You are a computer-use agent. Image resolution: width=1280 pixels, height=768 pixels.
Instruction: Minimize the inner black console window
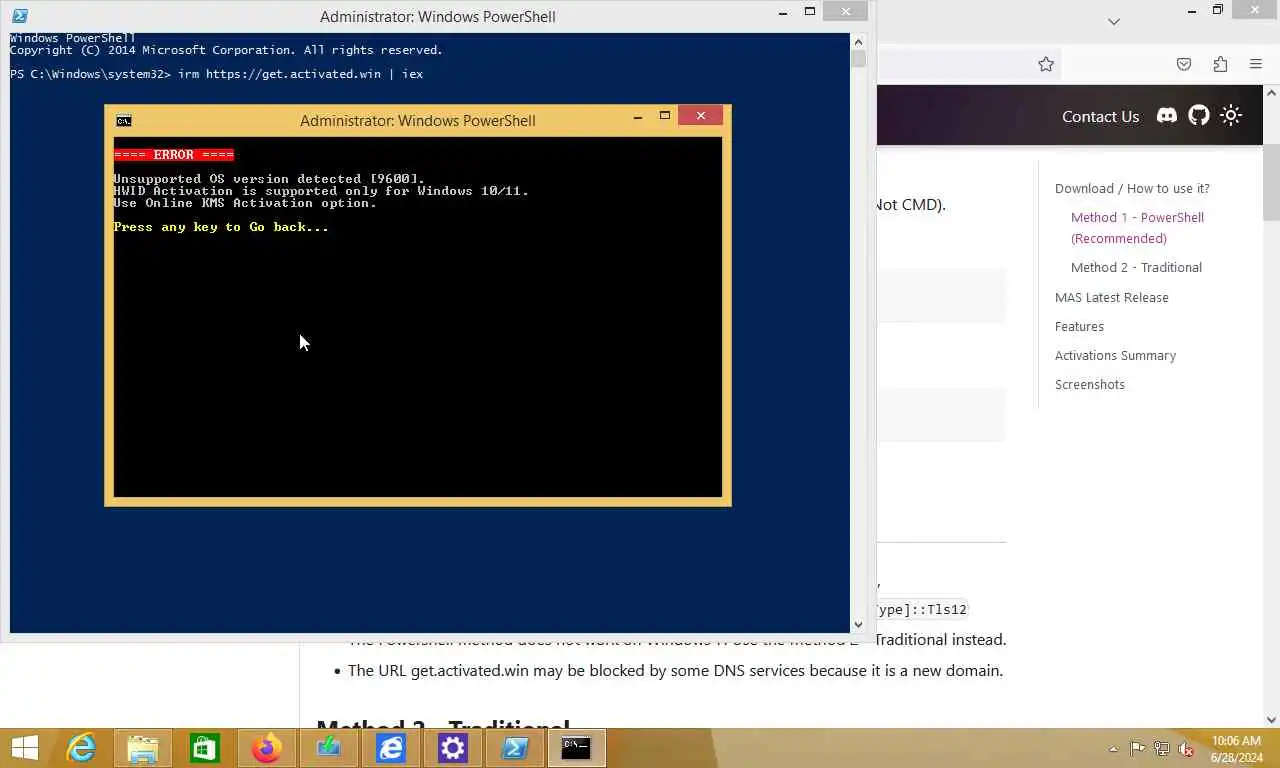point(638,117)
